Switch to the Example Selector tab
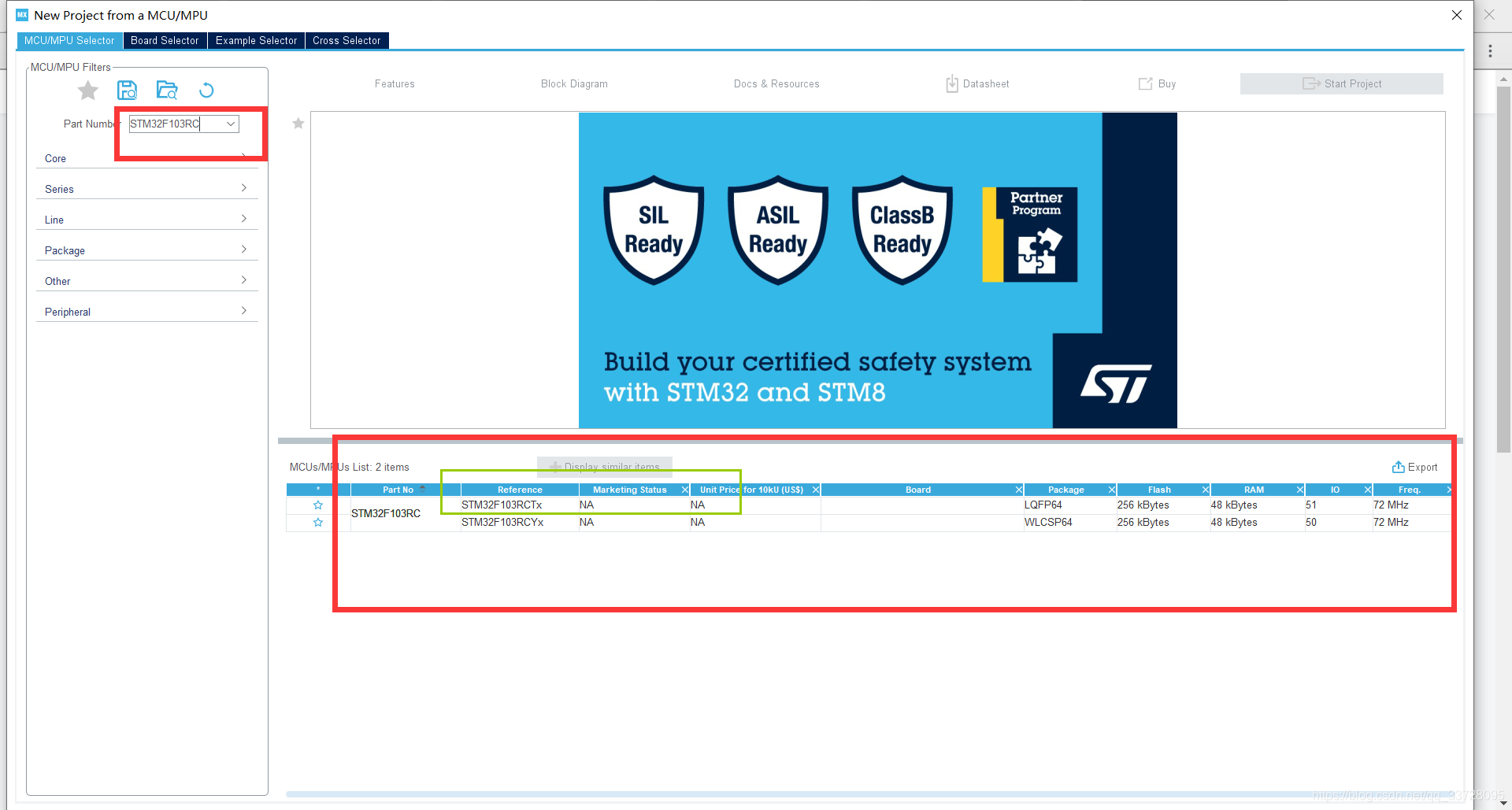 coord(256,40)
